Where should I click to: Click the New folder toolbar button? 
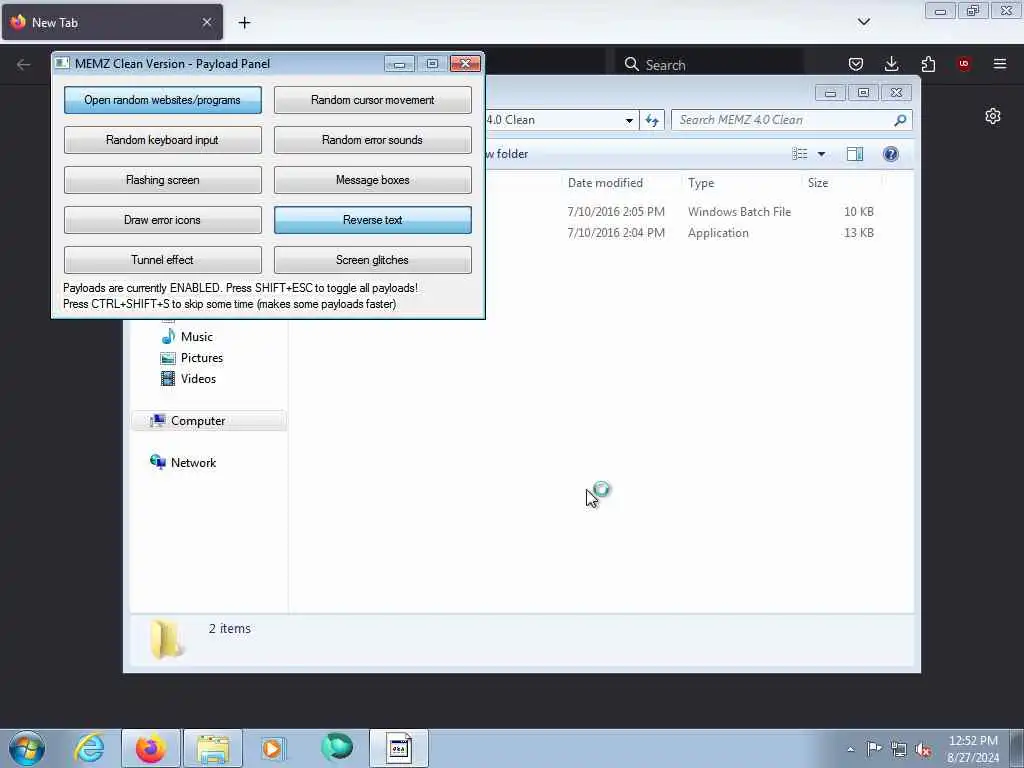(x=507, y=154)
